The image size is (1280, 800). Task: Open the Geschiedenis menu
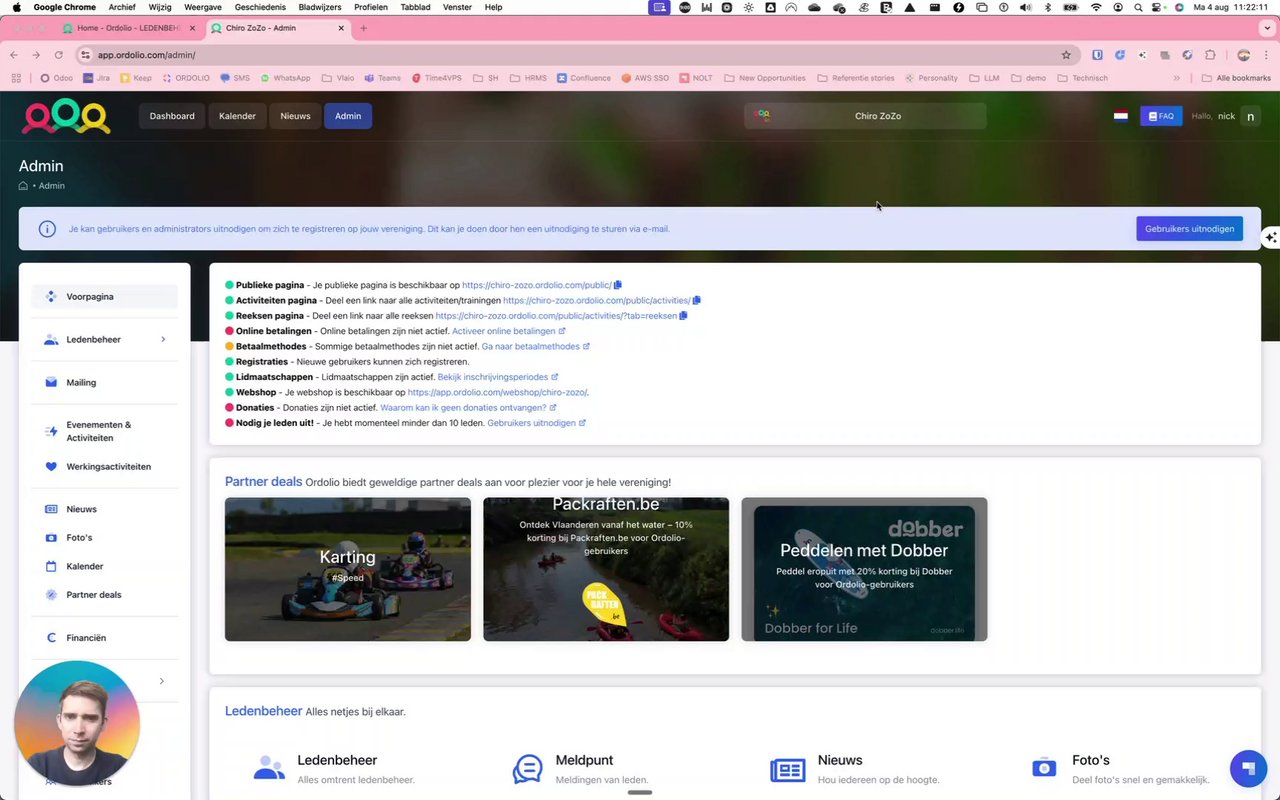260,7
